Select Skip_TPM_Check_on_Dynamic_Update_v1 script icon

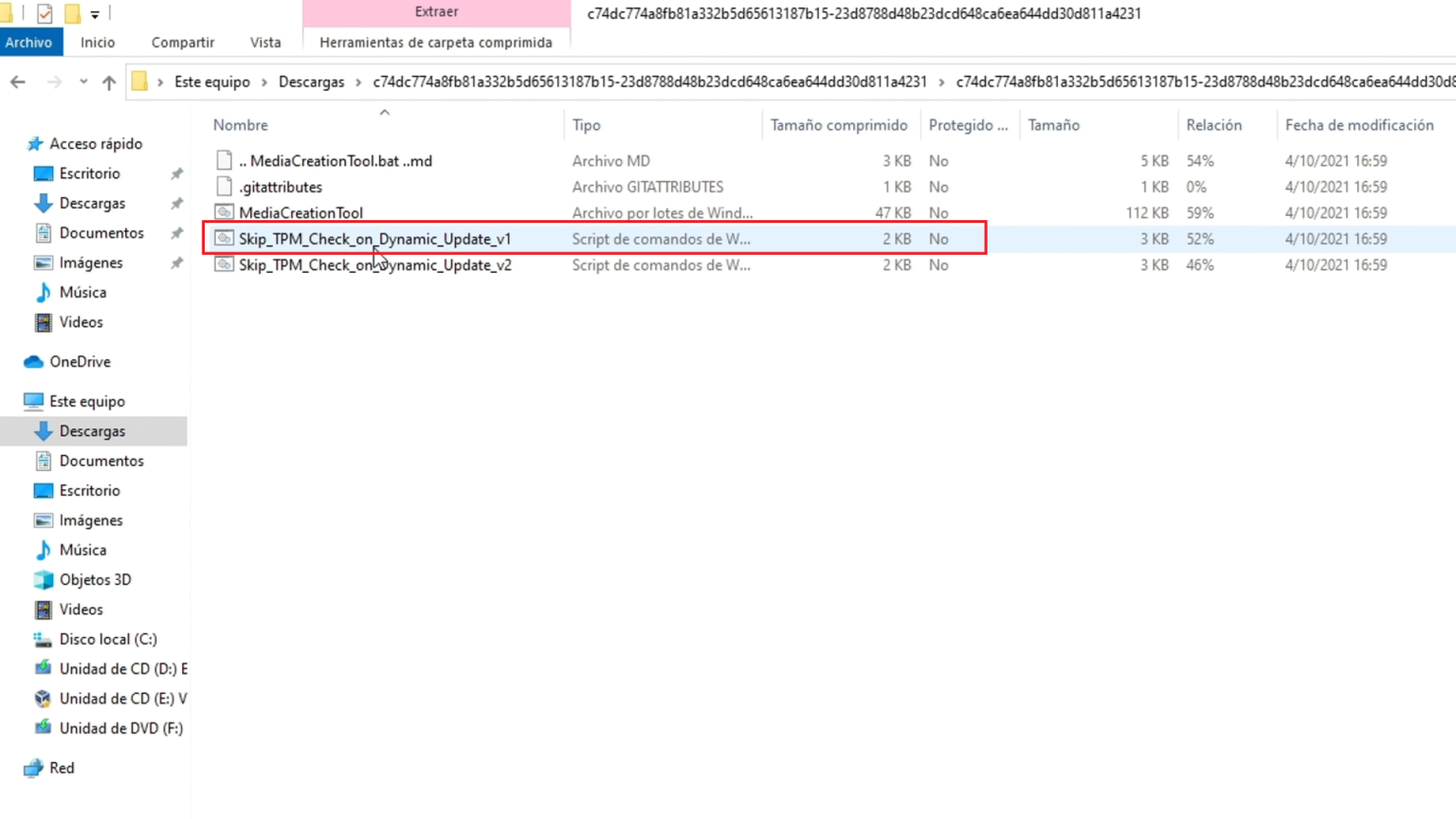coord(224,239)
